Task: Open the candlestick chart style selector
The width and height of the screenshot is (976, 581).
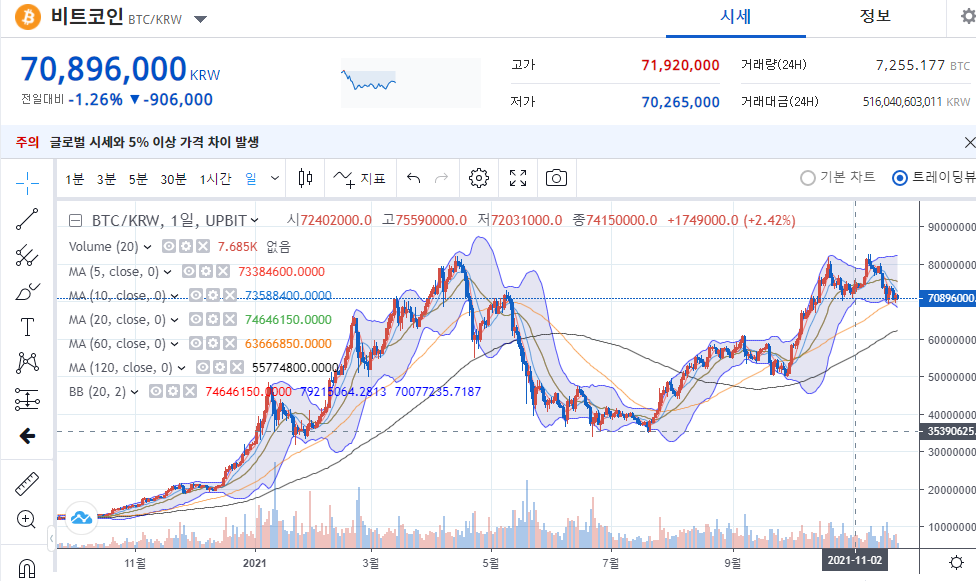Action: (x=305, y=179)
